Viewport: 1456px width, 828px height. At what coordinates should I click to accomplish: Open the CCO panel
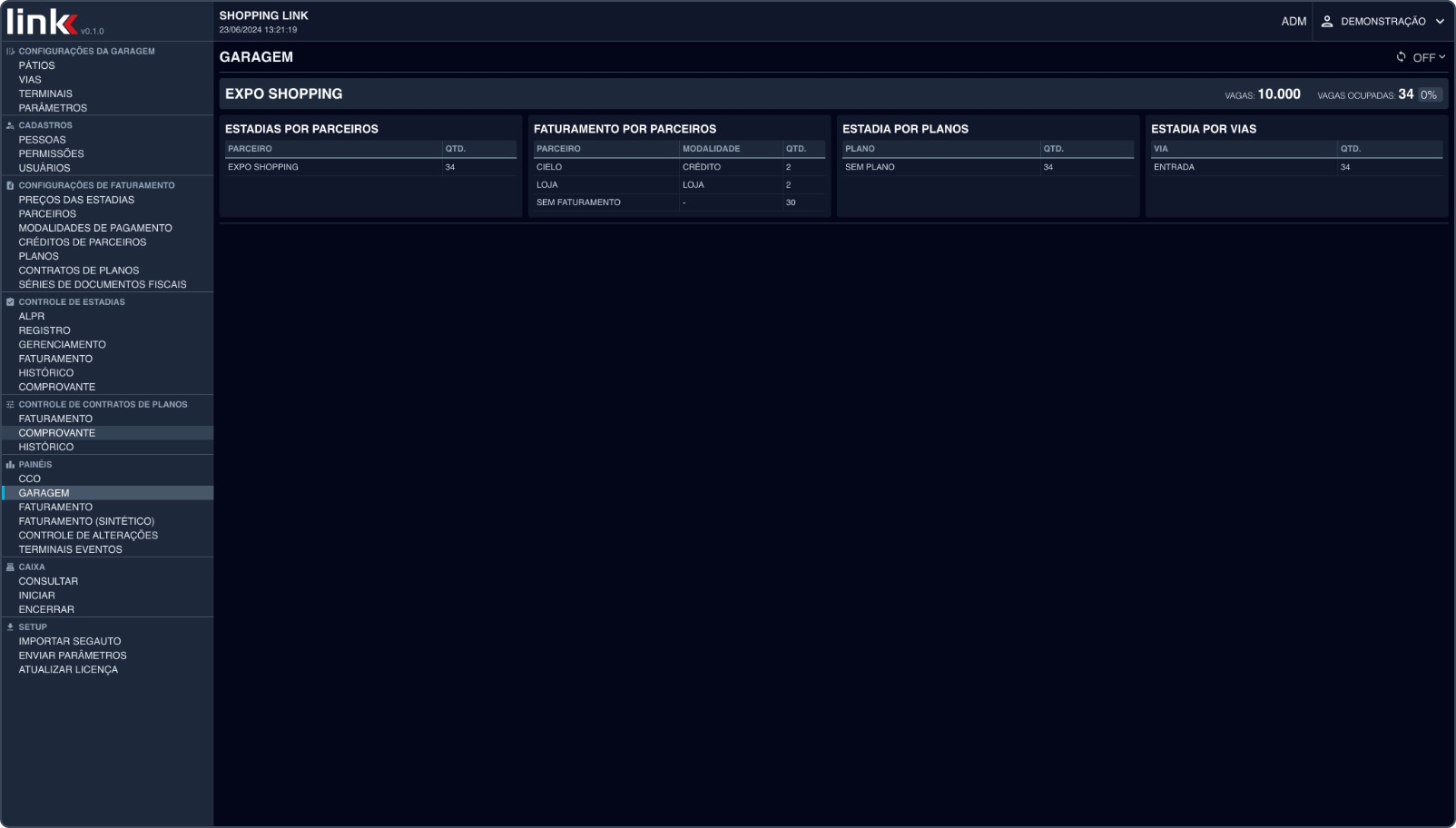[x=107, y=478]
